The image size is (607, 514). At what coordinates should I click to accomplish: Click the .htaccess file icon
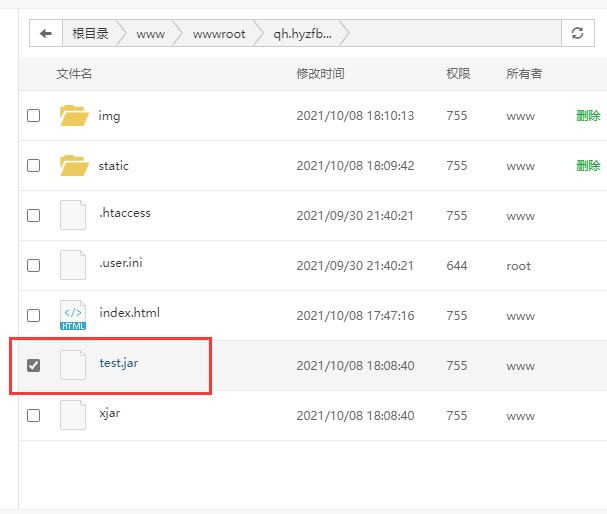(73, 215)
